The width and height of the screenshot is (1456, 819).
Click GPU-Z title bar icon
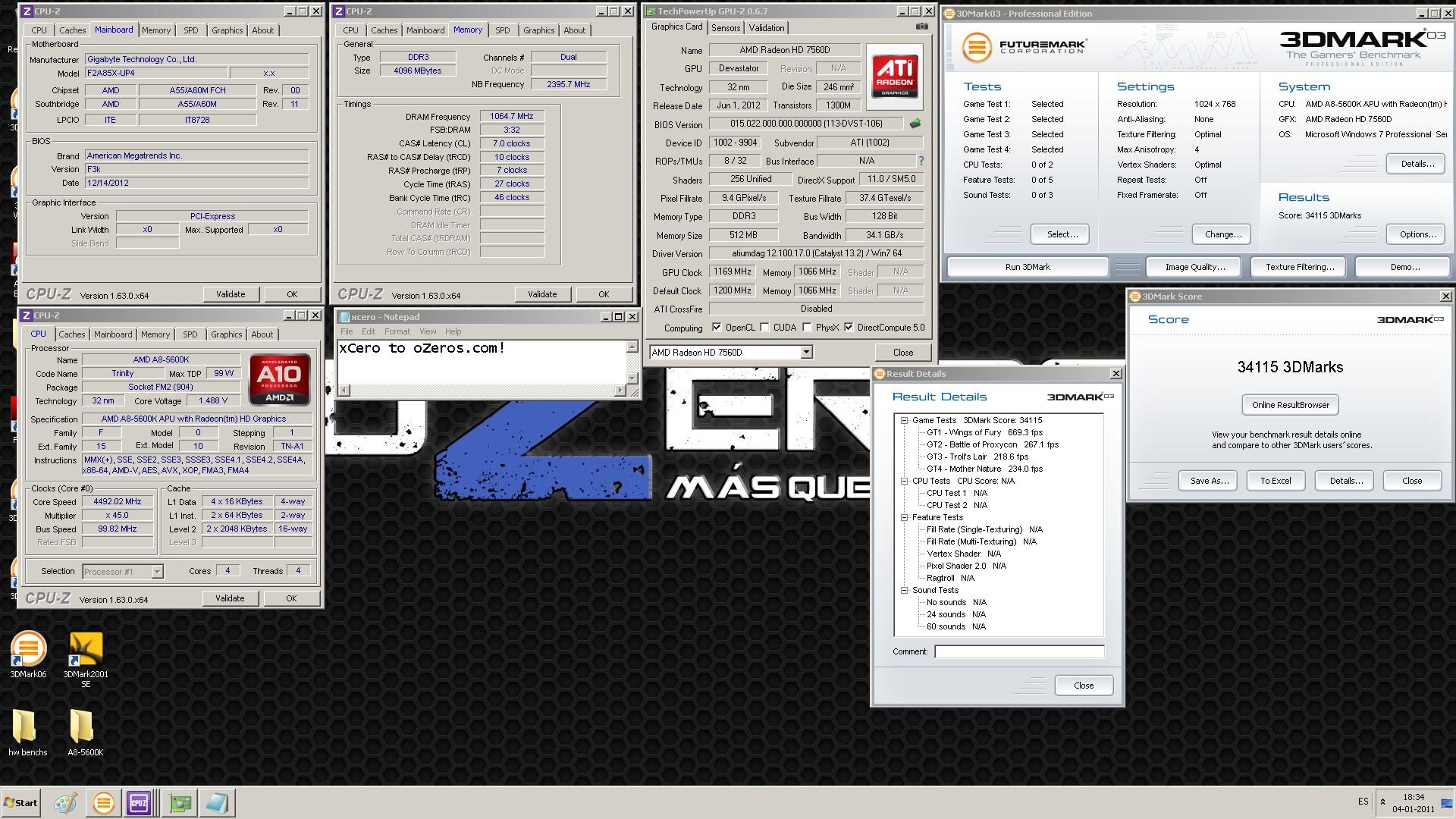[x=650, y=11]
